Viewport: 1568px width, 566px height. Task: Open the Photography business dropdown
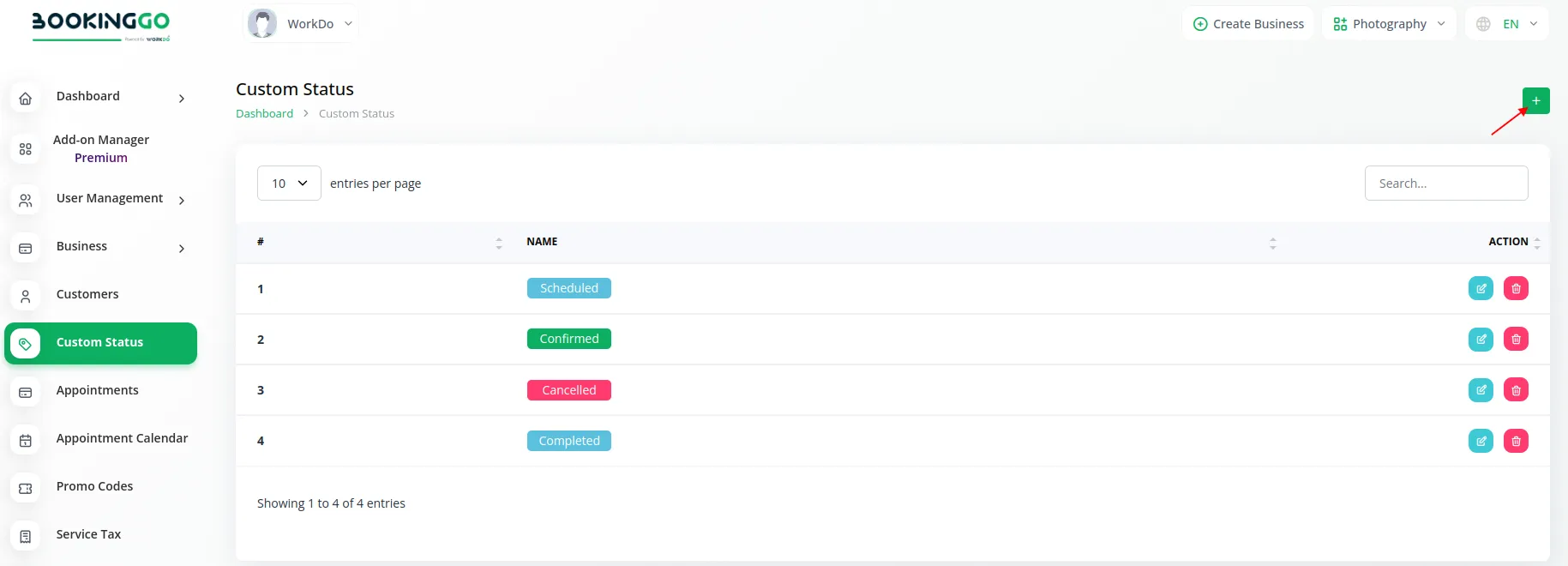1389,24
